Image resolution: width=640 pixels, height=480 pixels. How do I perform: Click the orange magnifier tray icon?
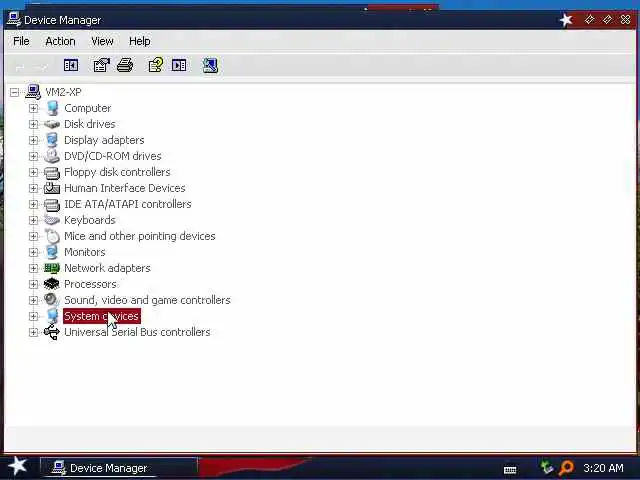[x=567, y=467]
